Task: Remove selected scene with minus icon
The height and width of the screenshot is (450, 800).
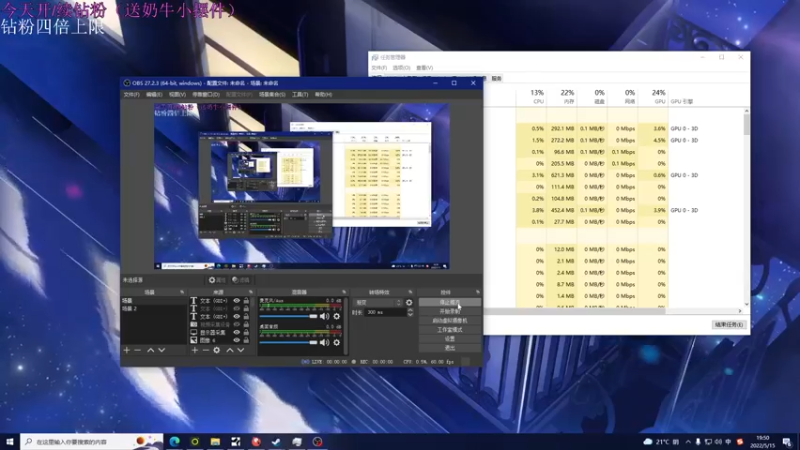Action: (137, 350)
